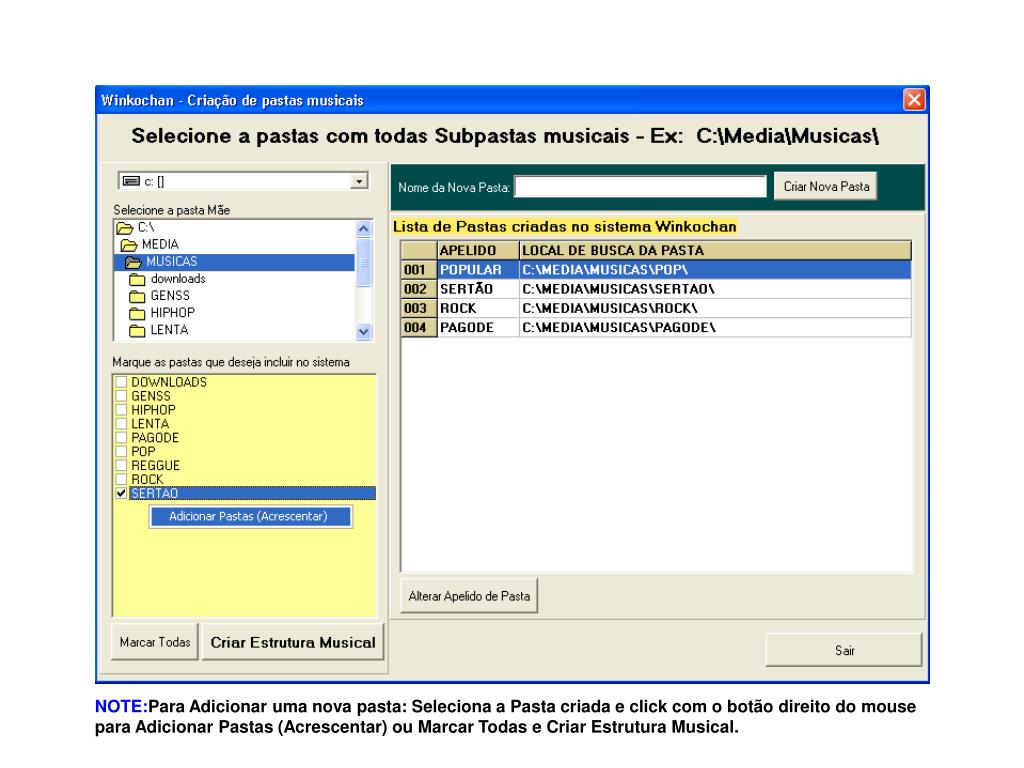The image size is (1024, 768).
Task: Choose Adicionar Pastas (Acrescentar) context menu item
Action: pos(251,516)
